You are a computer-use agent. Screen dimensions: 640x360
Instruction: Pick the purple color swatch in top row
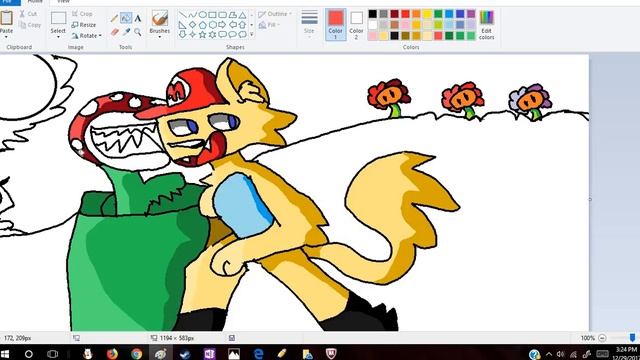471,14
